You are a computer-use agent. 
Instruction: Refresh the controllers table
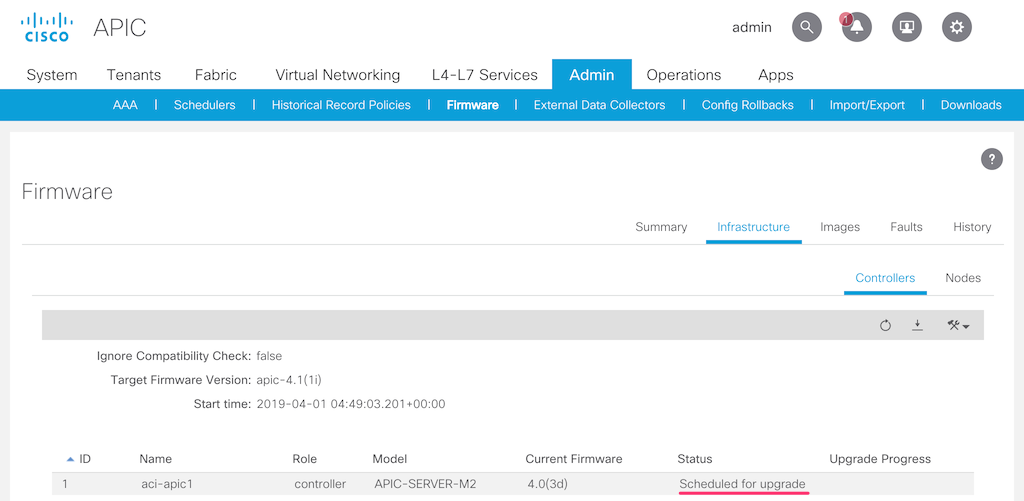[885, 325]
